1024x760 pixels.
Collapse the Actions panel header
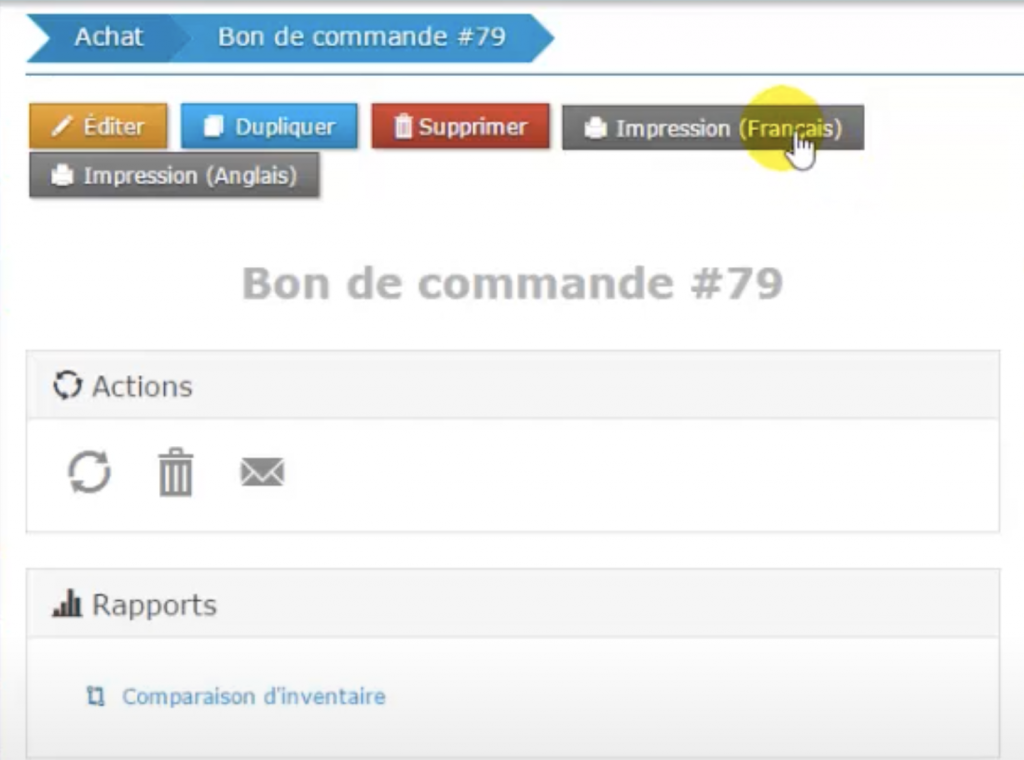[x=512, y=386]
